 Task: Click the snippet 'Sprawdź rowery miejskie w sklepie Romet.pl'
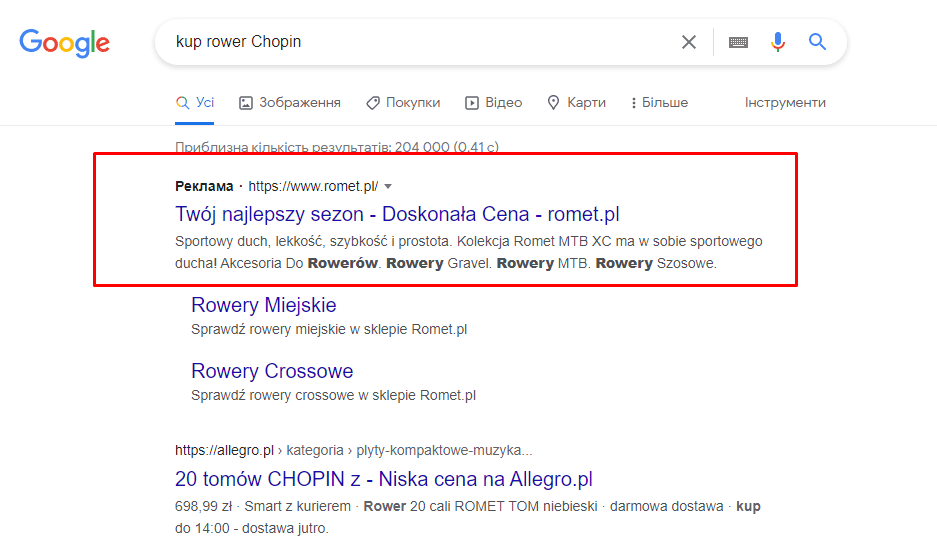[x=329, y=329]
